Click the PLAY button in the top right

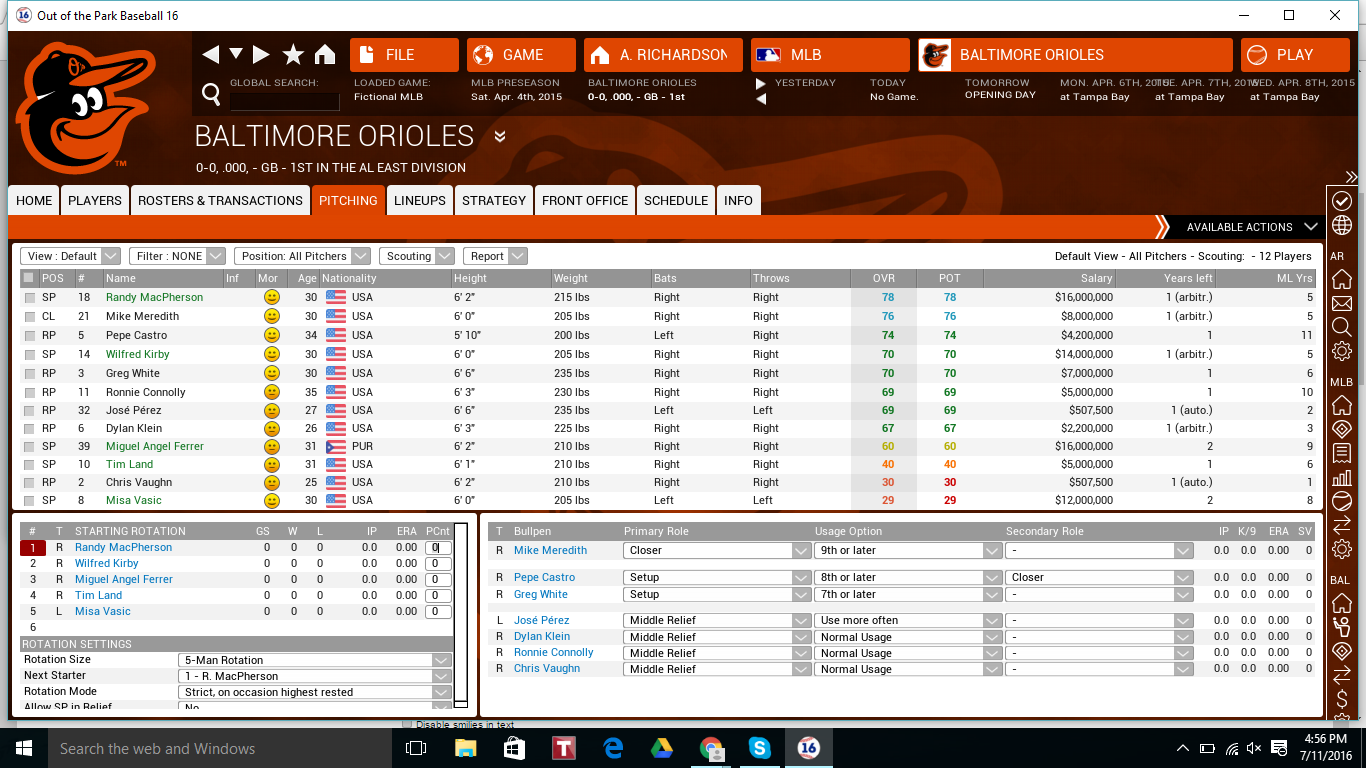pyautogui.click(x=1295, y=54)
